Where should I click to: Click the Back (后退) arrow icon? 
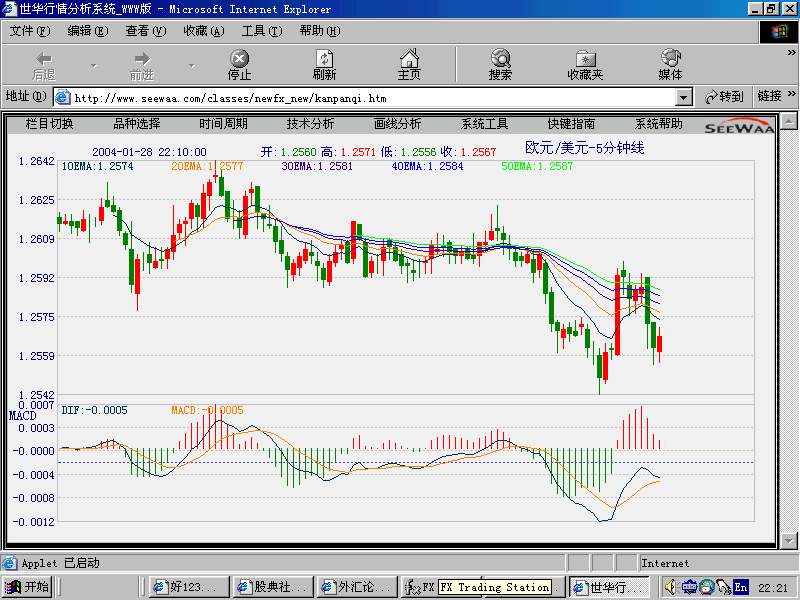44,58
